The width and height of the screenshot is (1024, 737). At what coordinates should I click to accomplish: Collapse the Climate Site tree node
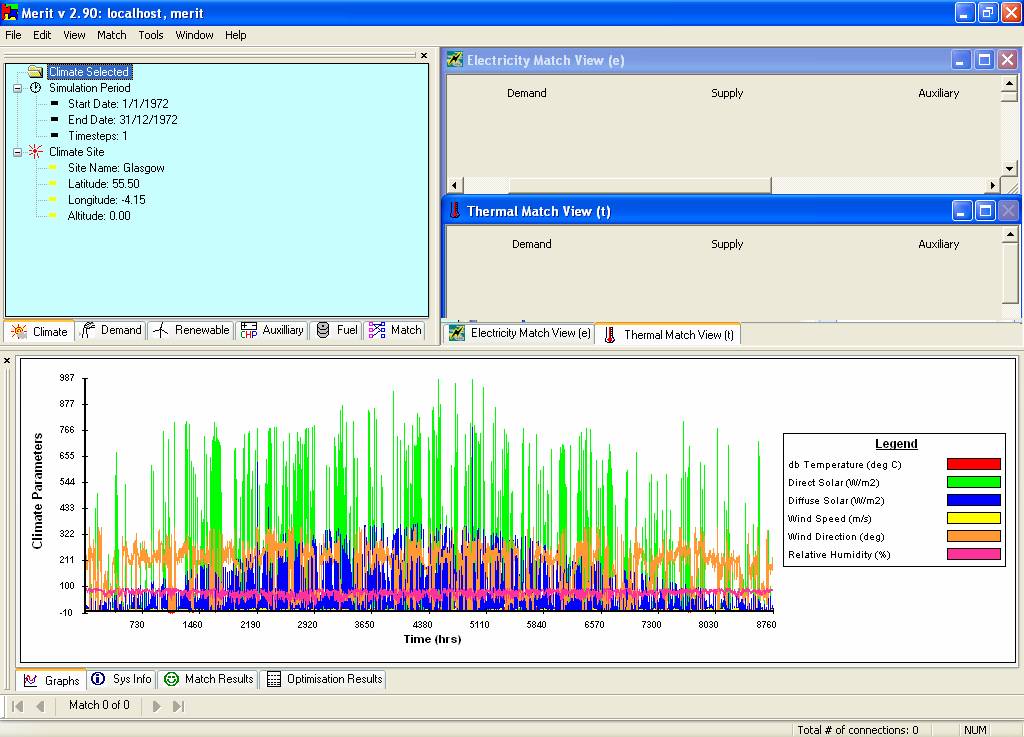pyautogui.click(x=18, y=152)
